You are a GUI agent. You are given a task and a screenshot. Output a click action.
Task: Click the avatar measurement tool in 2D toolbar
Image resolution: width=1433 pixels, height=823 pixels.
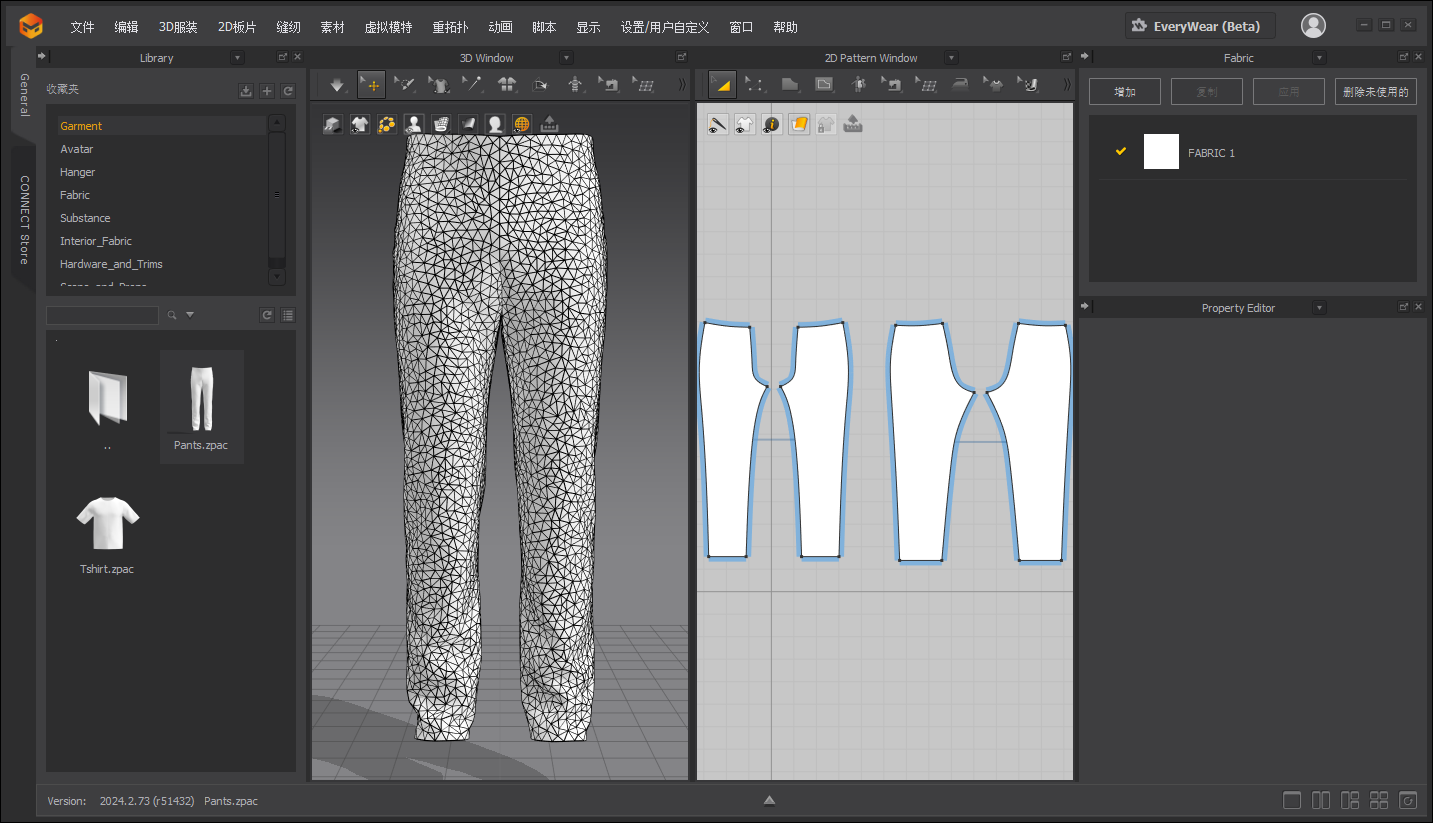(858, 85)
